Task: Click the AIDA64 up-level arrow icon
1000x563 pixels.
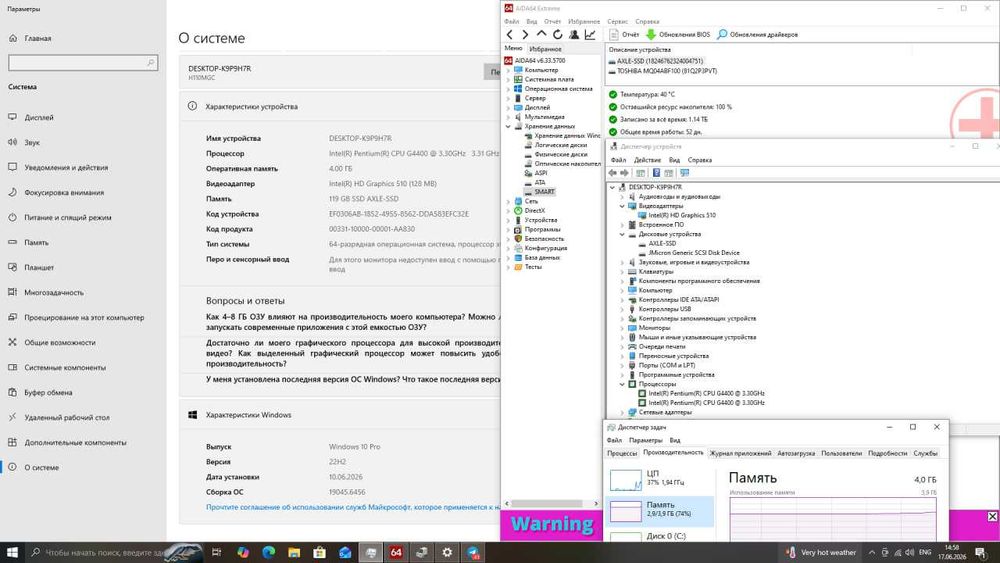Action: (541, 34)
